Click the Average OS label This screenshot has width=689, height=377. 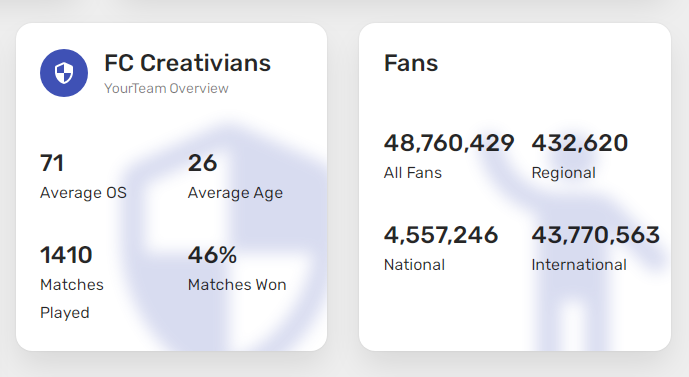click(x=83, y=193)
